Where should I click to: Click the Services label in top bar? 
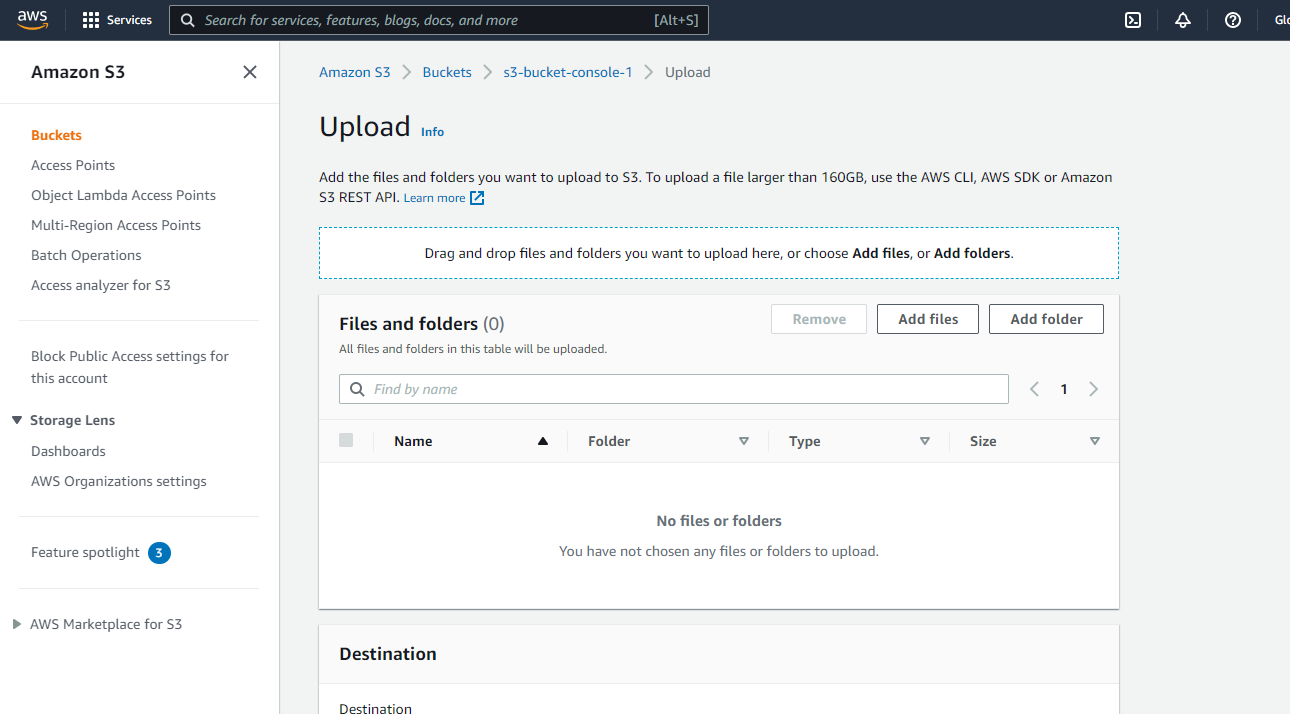point(129,20)
